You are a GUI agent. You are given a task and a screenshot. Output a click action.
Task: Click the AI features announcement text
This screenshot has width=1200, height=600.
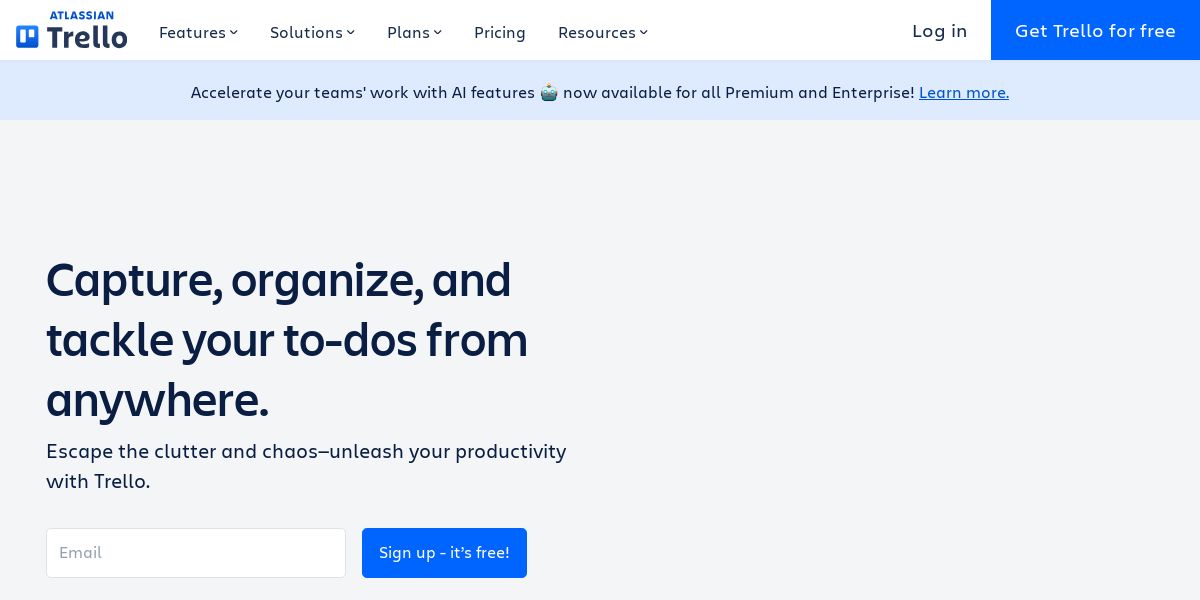(x=362, y=93)
